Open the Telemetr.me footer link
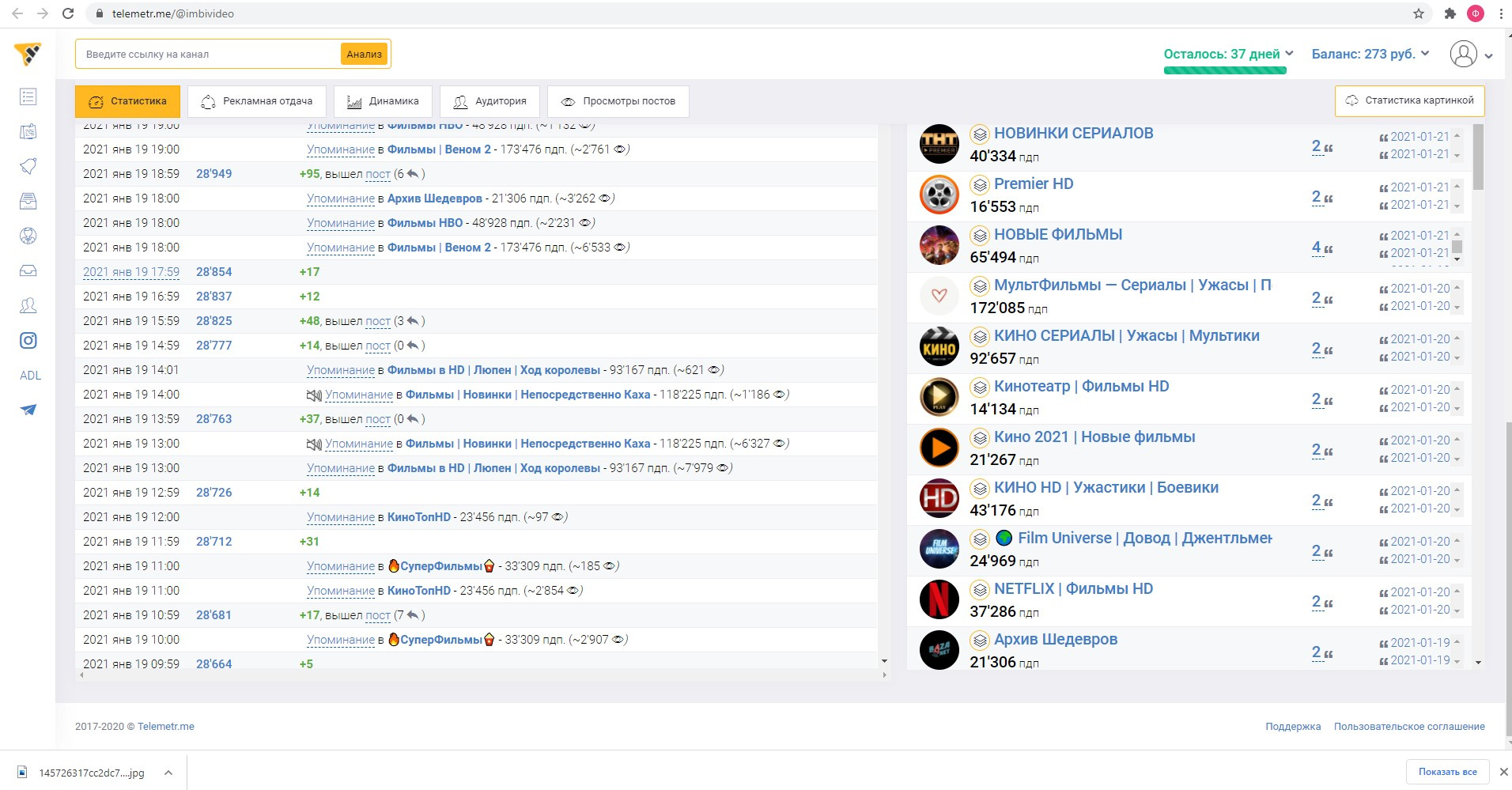This screenshot has height=790, width=1512. [x=166, y=727]
